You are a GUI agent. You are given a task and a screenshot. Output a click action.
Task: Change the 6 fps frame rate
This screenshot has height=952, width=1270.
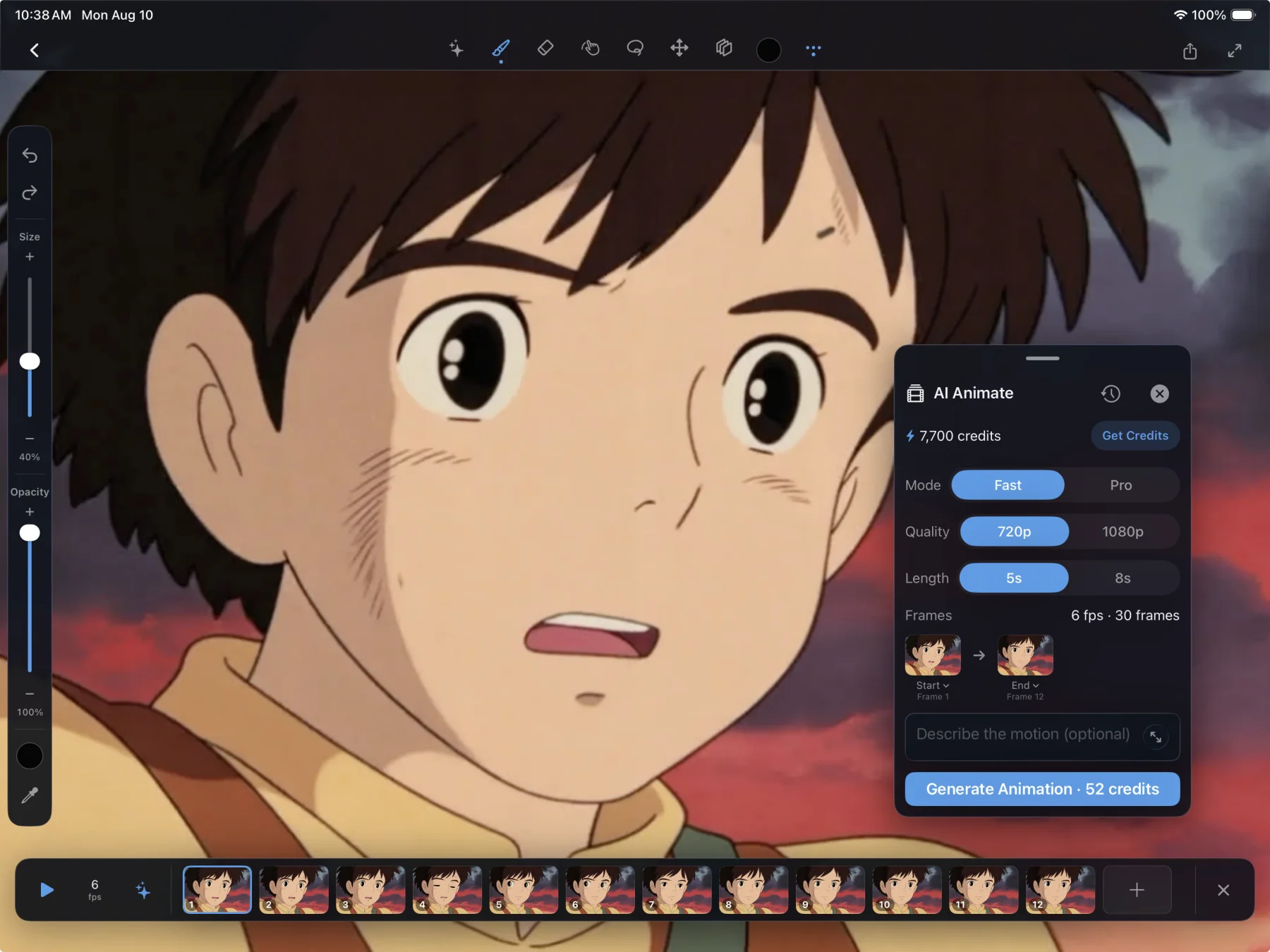95,890
